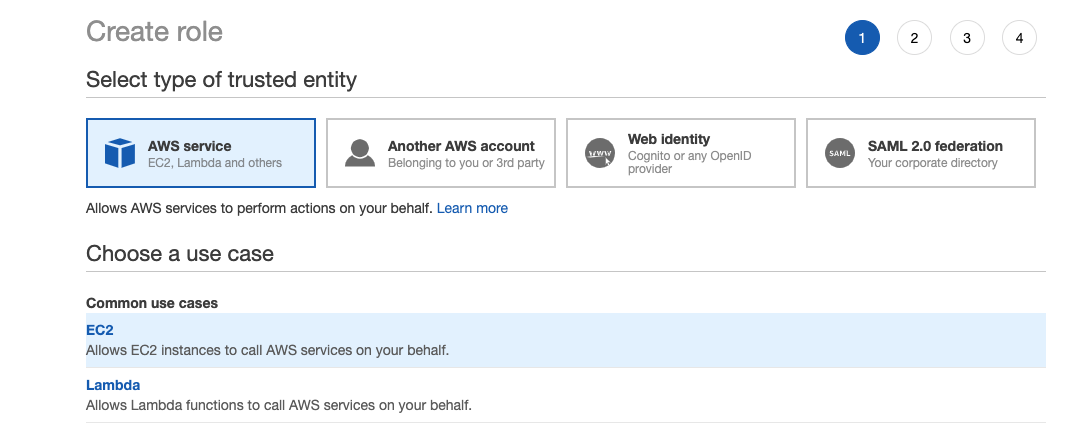Image resolution: width=1089 pixels, height=440 pixels.
Task: Pick 'Web identity' as trusted entity
Action: 668,139
